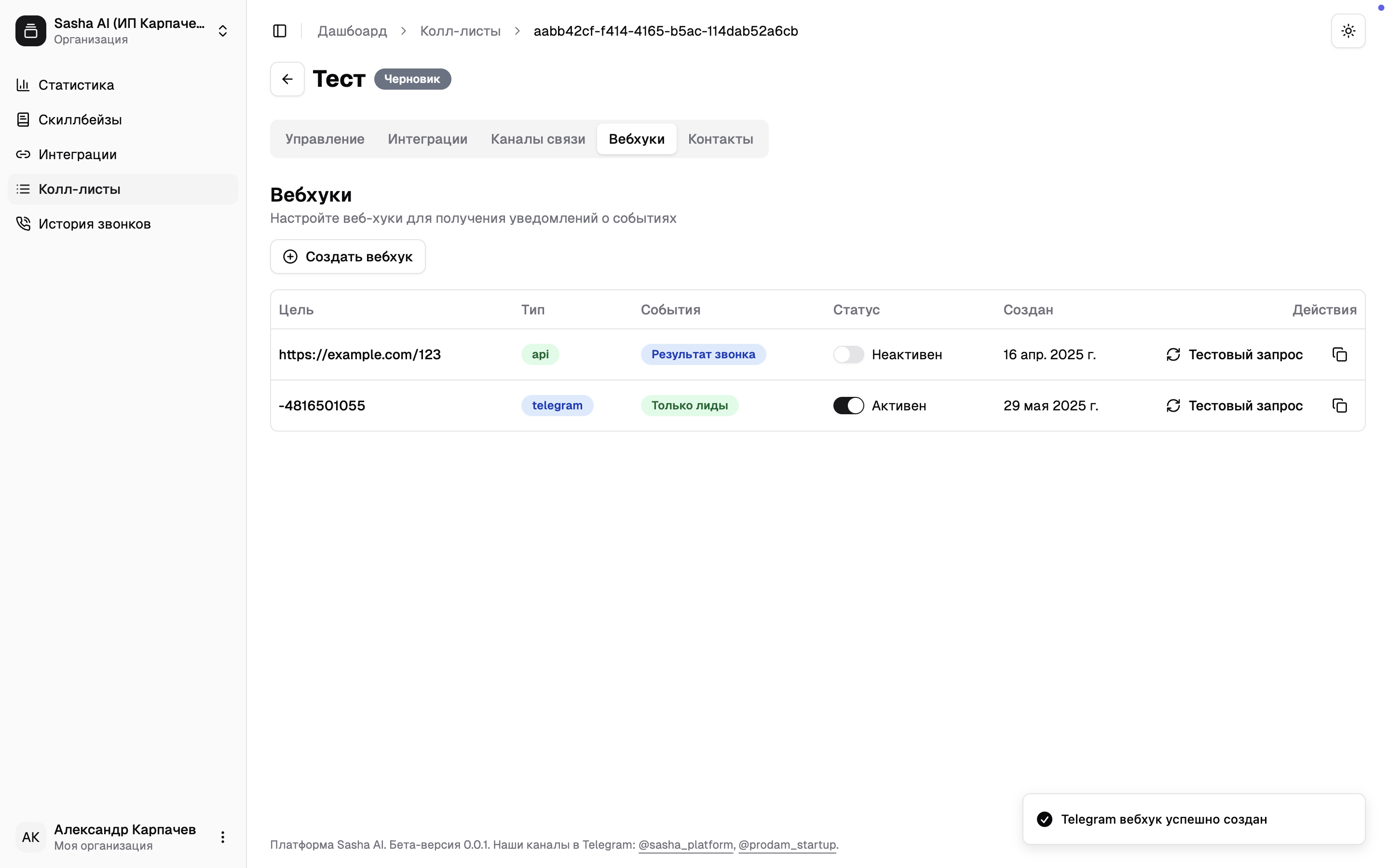
Task: Open the @sasha_platform Telegram link
Action: (x=685, y=844)
